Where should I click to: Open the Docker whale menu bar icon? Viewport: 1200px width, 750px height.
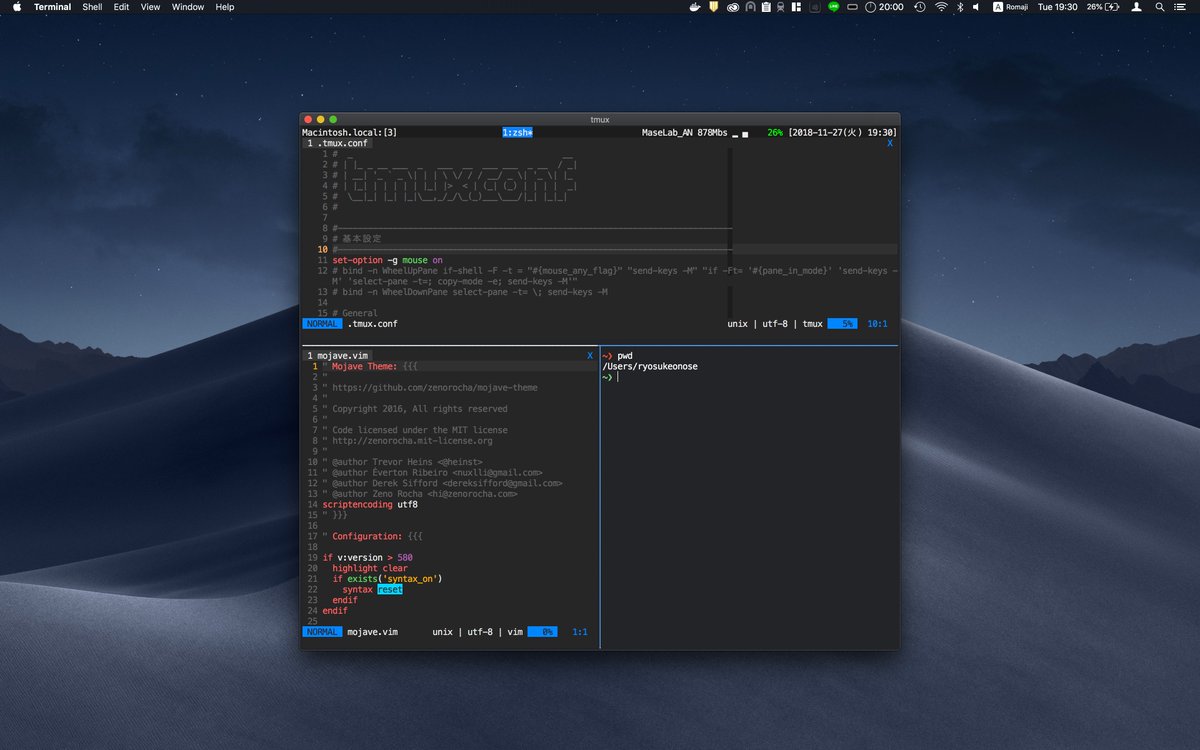pyautogui.click(x=695, y=7)
